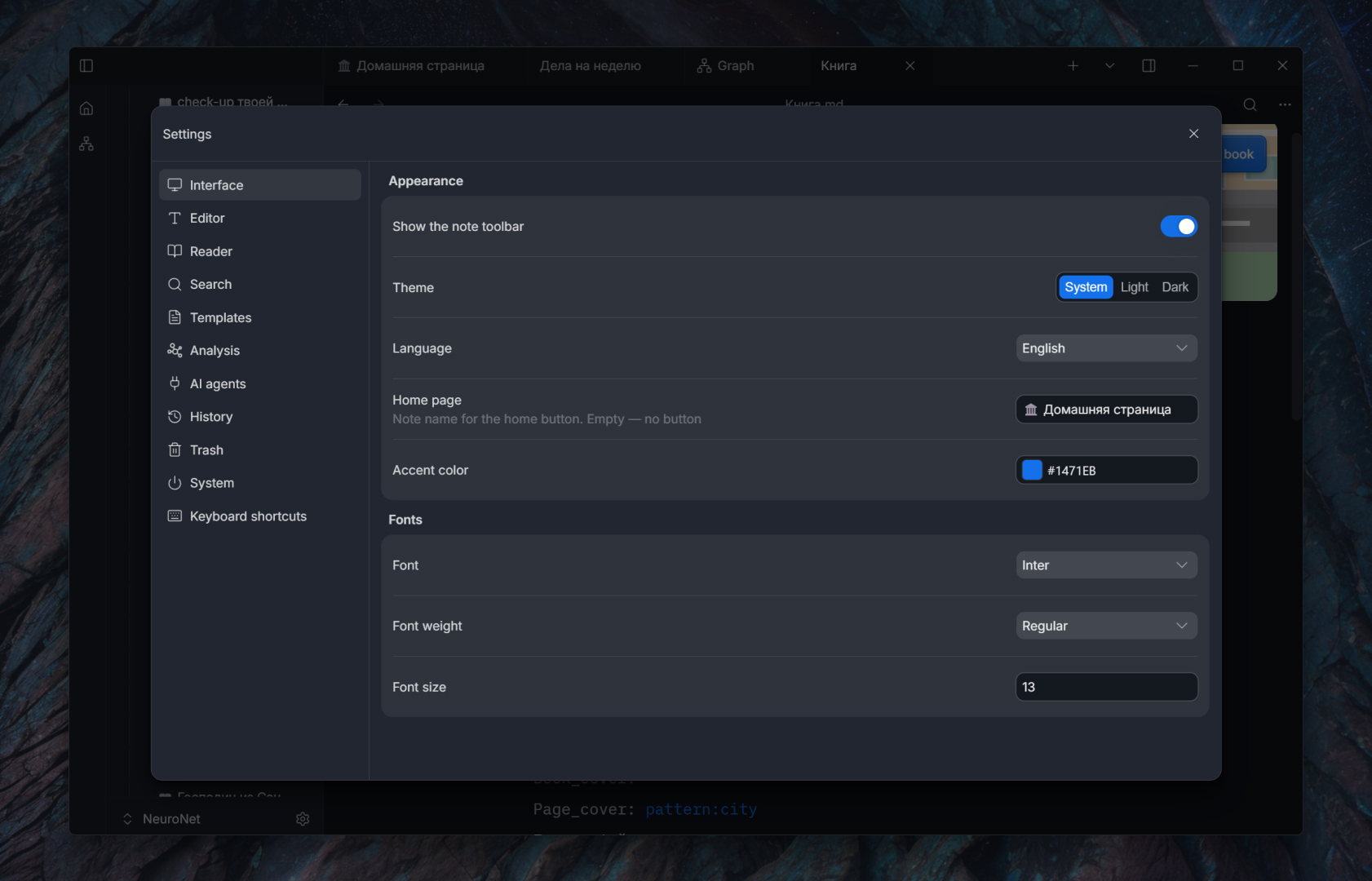Add a new tab with the plus icon
Screen dimensions: 1372x881
click(1073, 66)
